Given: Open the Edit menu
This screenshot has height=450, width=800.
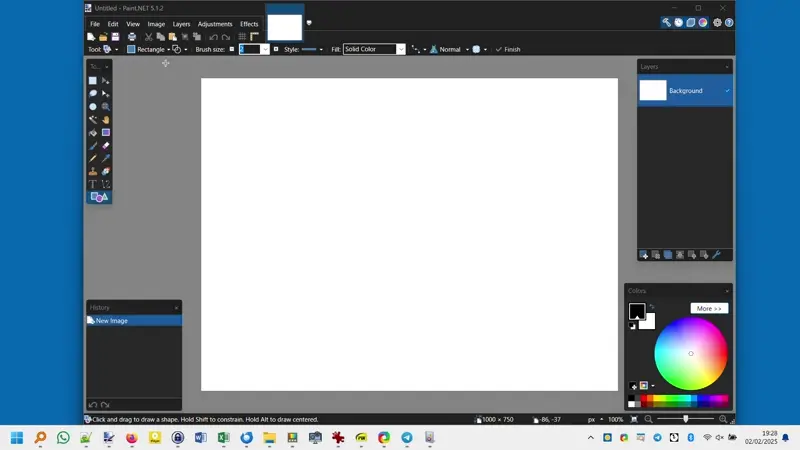Looking at the screenshot, I should coord(113,24).
